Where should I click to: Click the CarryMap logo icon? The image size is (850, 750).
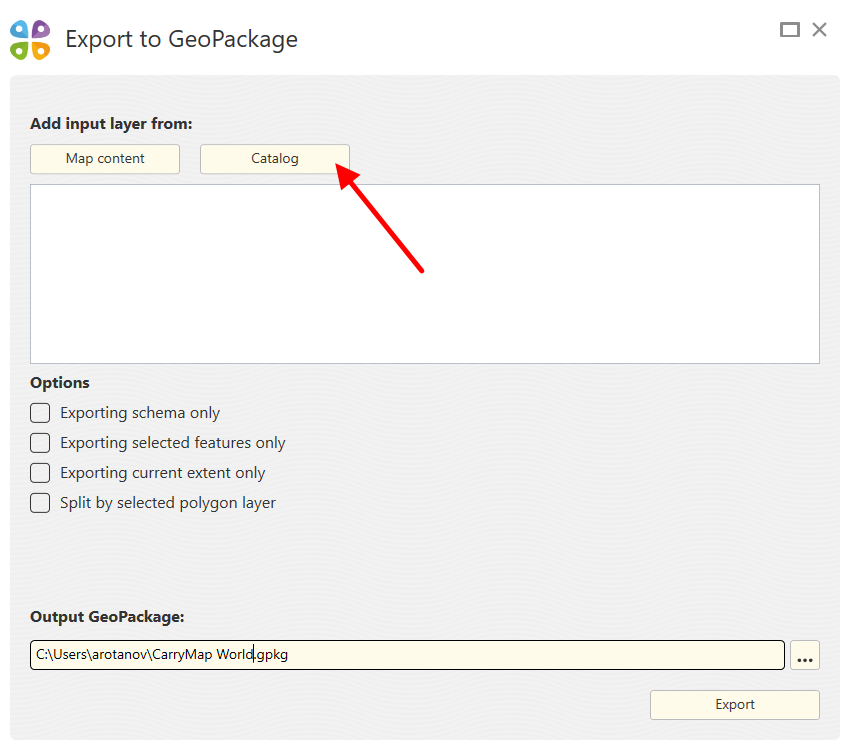point(30,40)
